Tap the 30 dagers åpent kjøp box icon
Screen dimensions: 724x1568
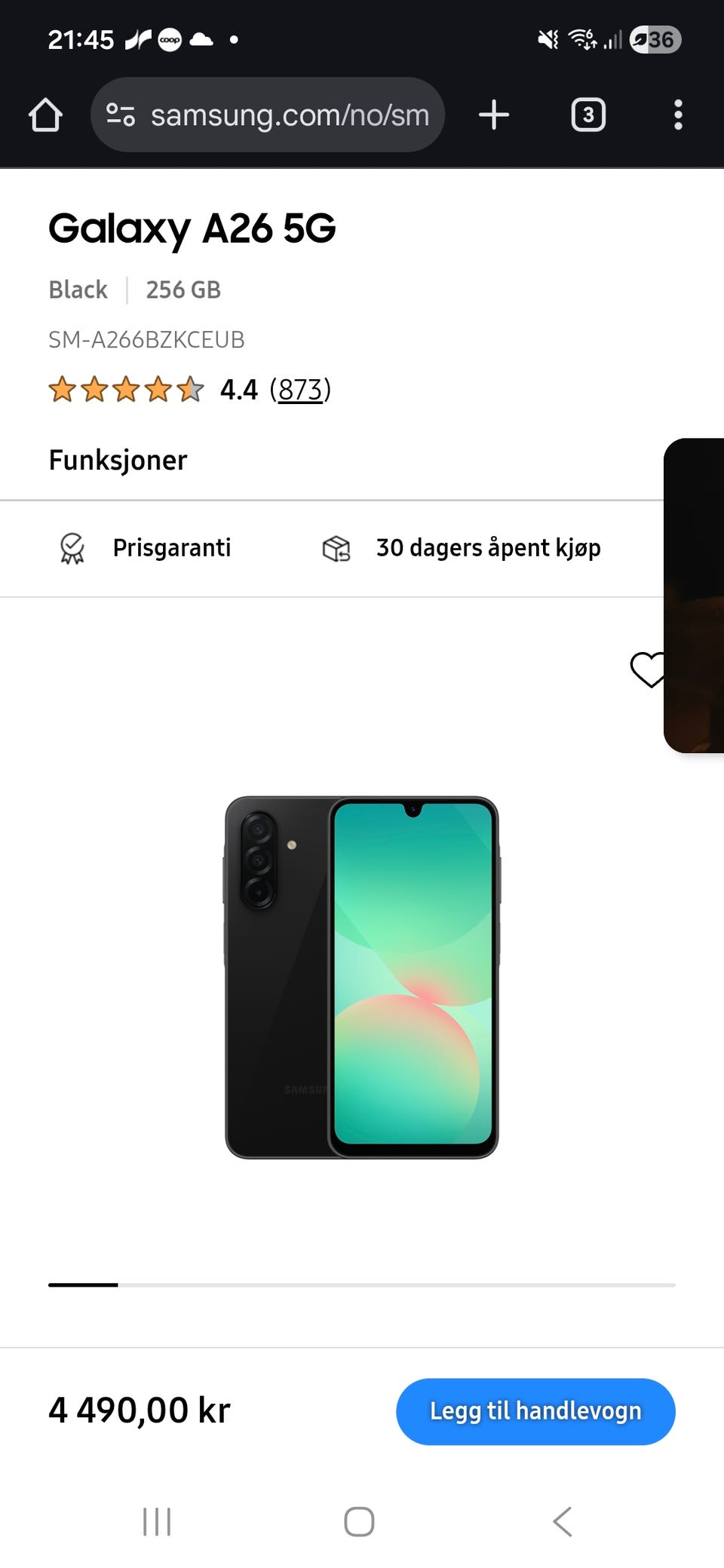pos(336,549)
